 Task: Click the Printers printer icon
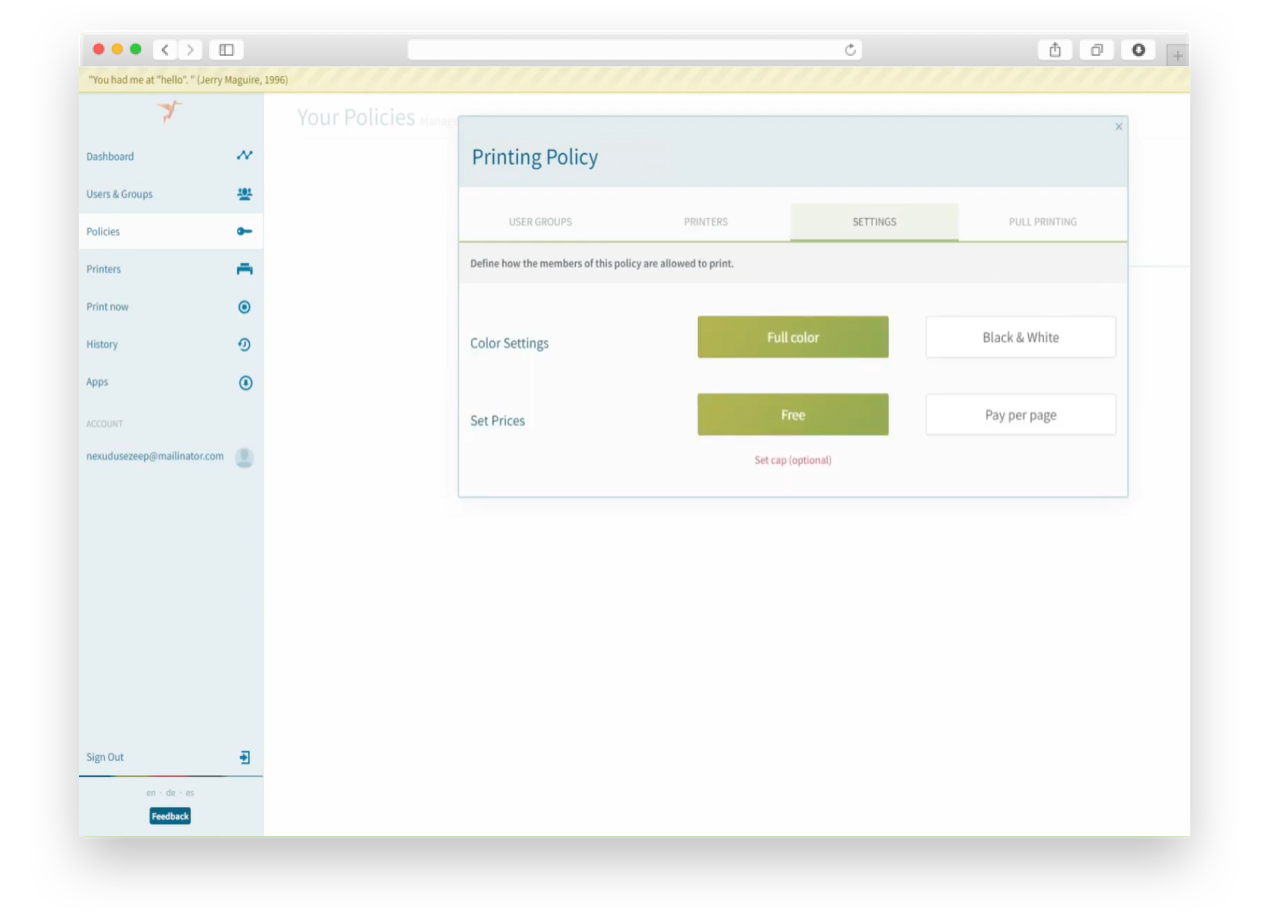pyautogui.click(x=244, y=268)
